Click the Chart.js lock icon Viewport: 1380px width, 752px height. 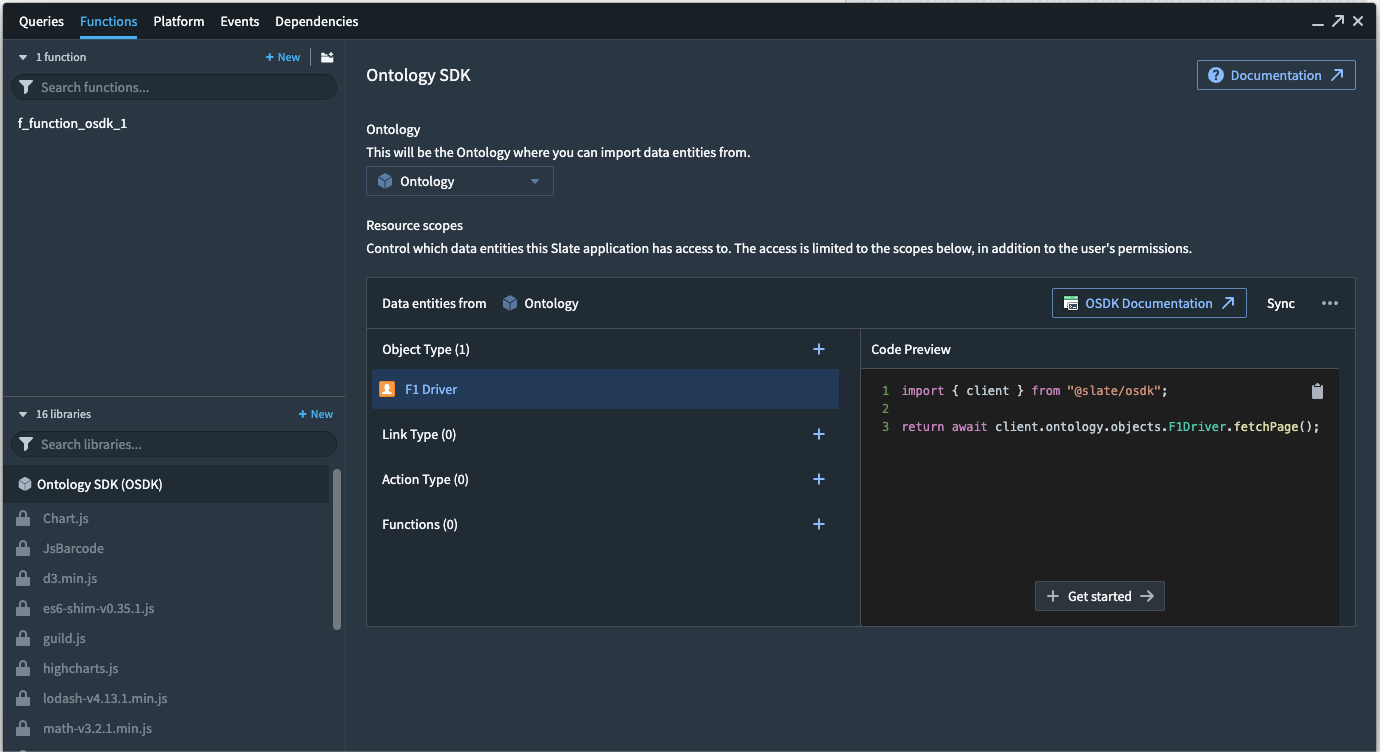tap(22, 518)
